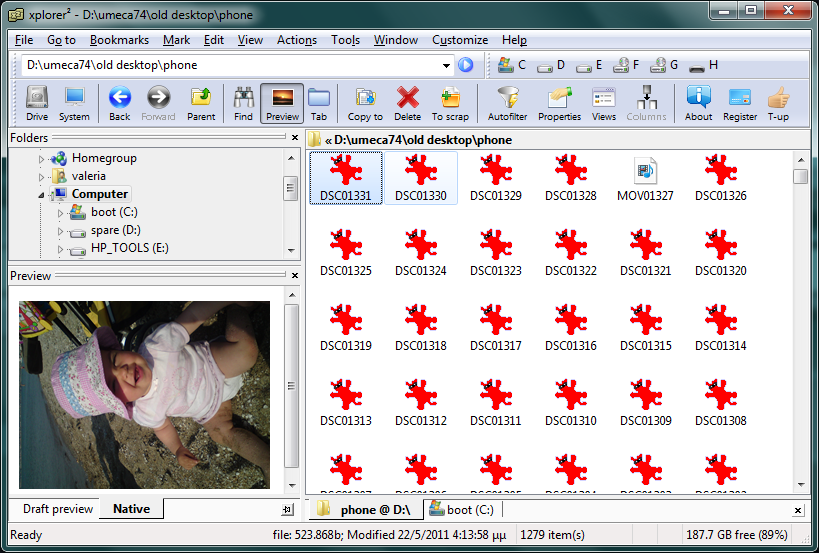Switch to Draft preview tab
The width and height of the screenshot is (819, 553).
[x=58, y=509]
